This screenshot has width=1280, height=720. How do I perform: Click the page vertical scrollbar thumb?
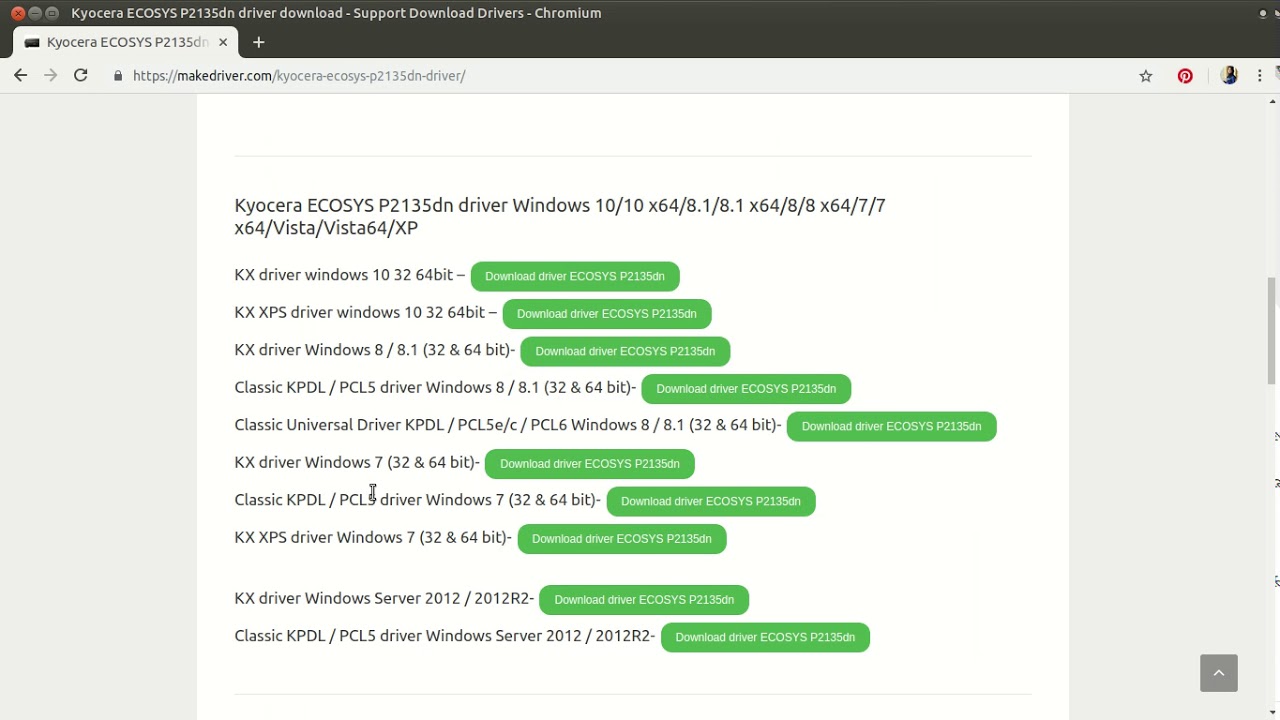coord(1272,330)
